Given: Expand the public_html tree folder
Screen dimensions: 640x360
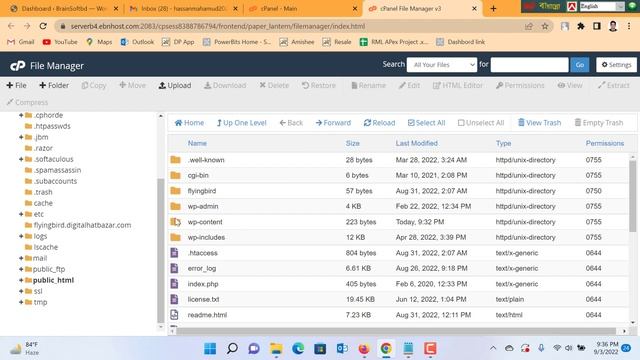Looking at the screenshot, I should pyautogui.click(x=21, y=280).
